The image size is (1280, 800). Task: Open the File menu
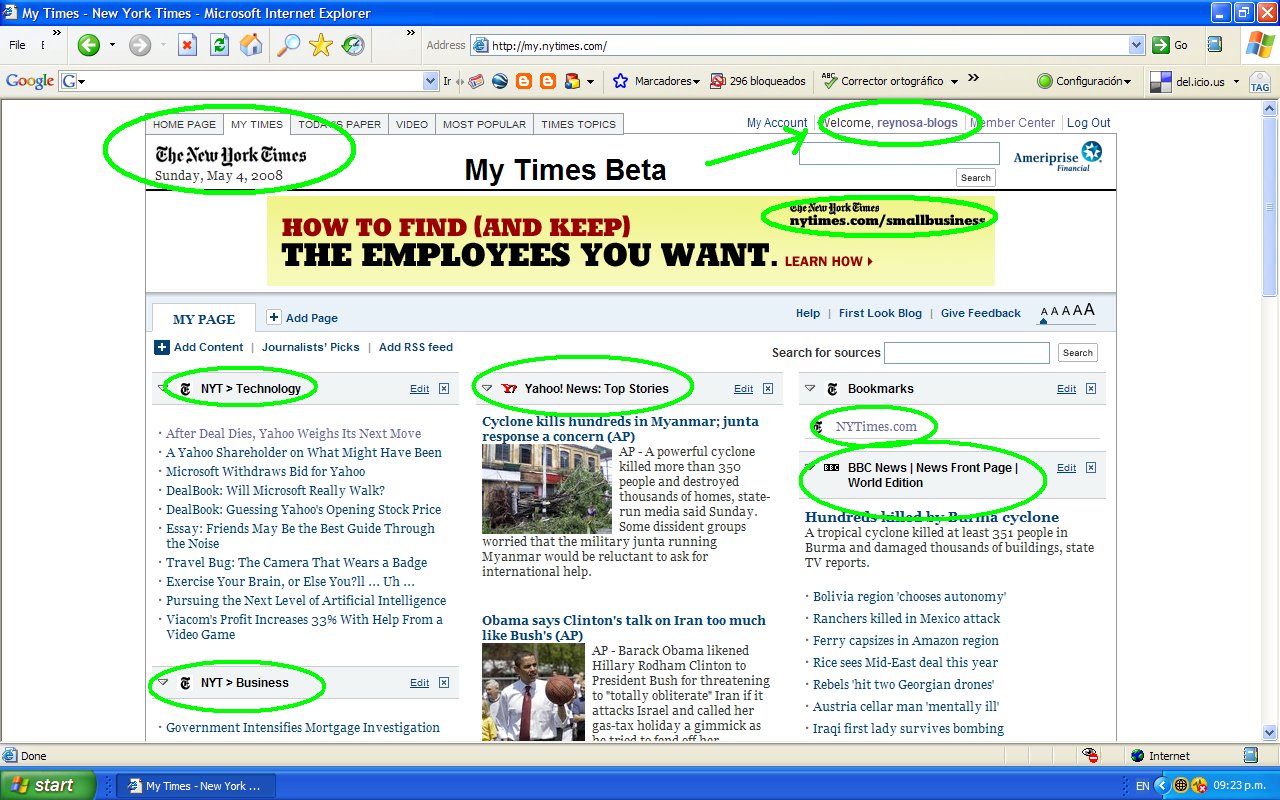point(17,45)
